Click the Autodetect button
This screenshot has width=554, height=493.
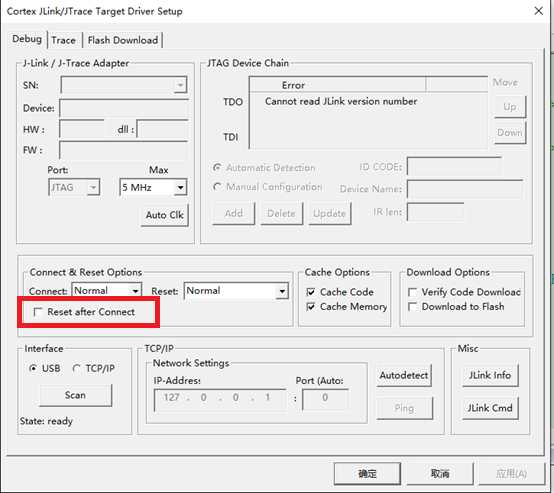click(x=404, y=375)
